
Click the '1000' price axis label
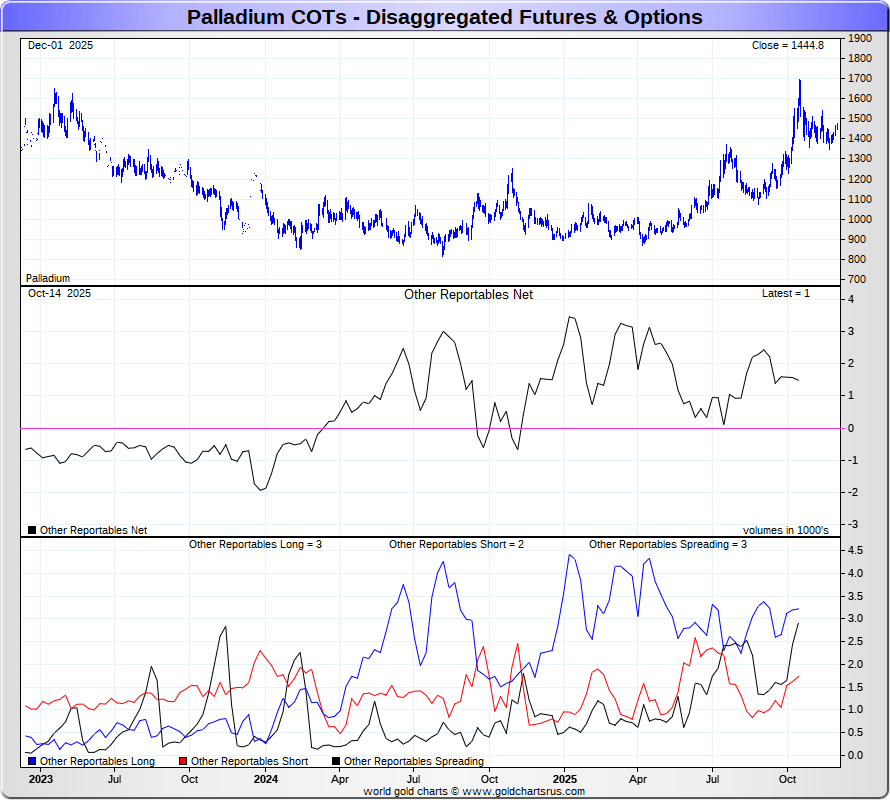coord(860,219)
